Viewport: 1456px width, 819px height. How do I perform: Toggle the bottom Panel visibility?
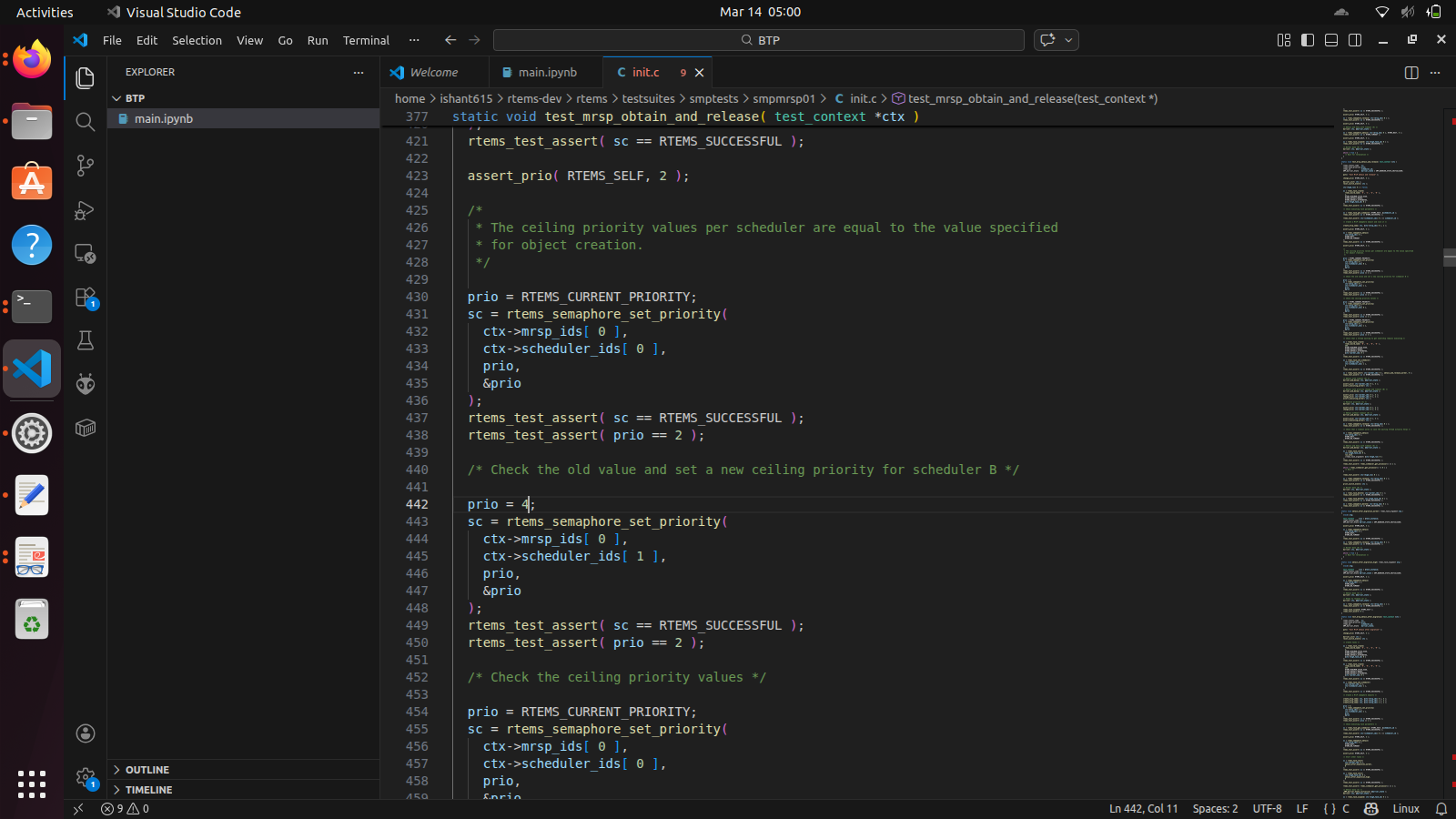tap(1331, 40)
